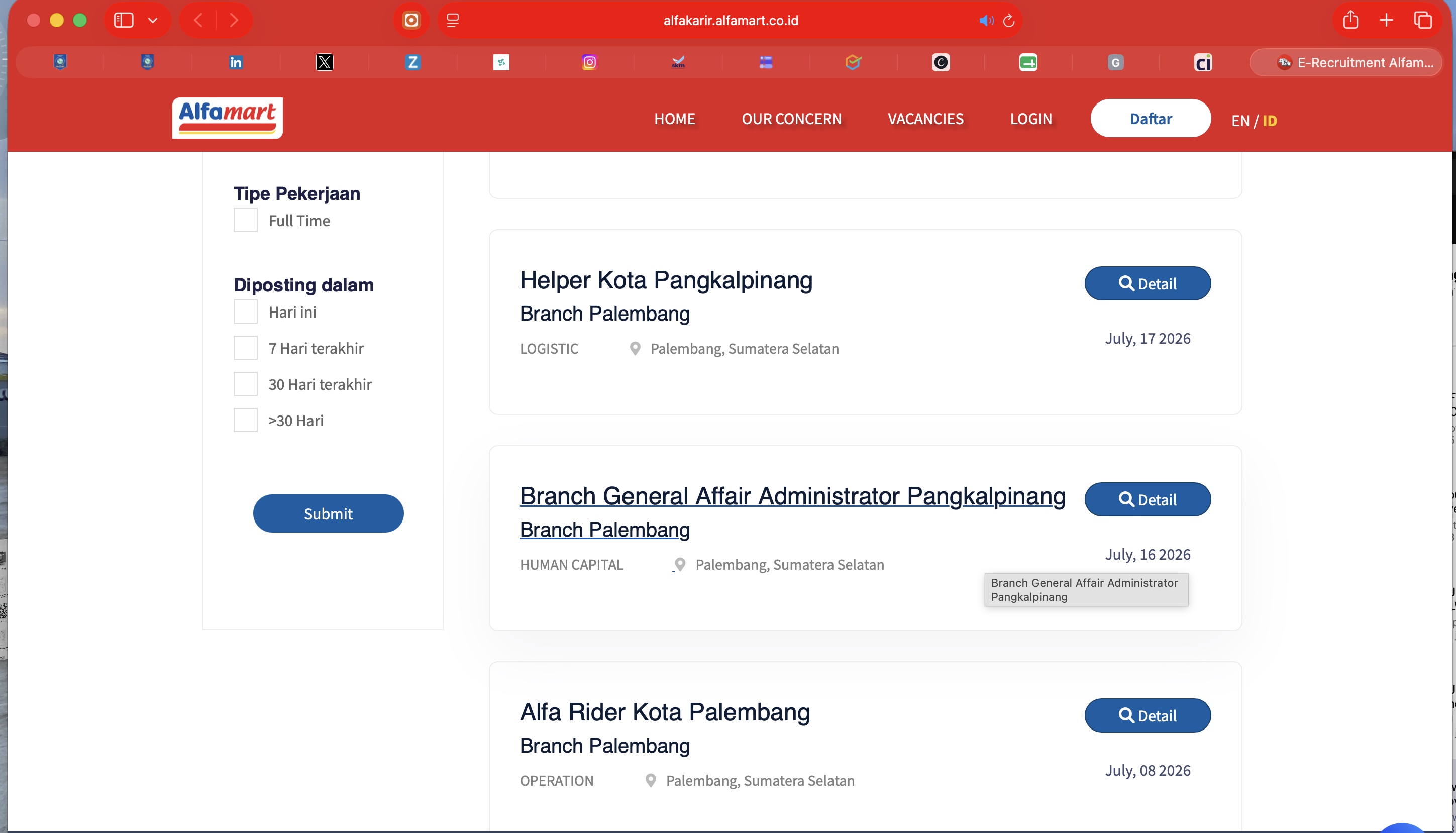
Task: Open the VACANCIES menu item
Action: pyautogui.click(x=925, y=119)
